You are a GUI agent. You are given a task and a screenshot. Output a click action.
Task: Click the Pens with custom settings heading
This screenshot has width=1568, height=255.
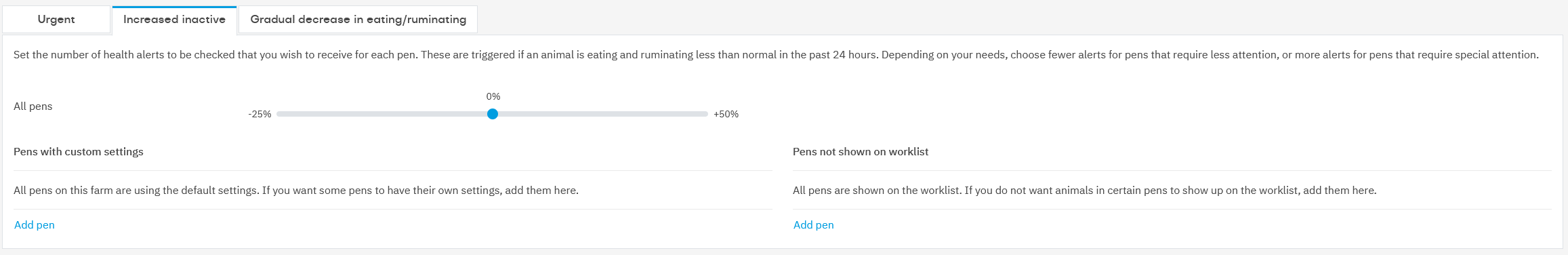(x=79, y=152)
